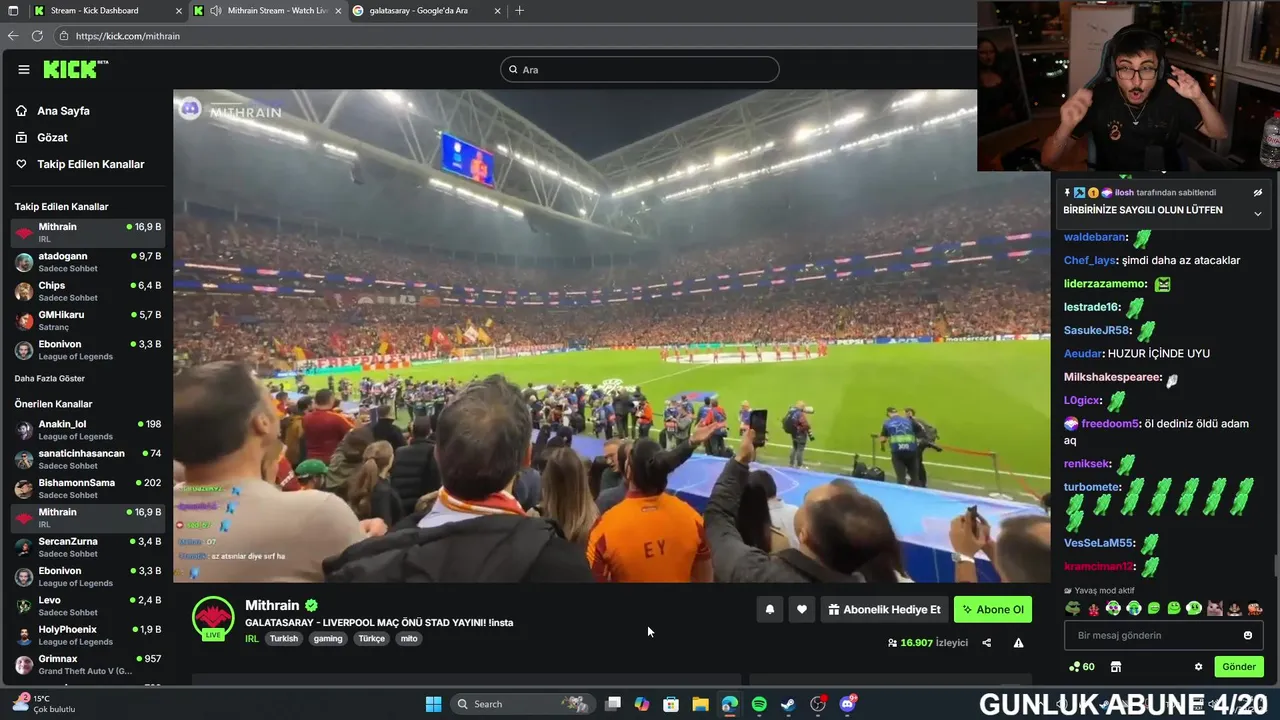1280x720 pixels.
Task: Open Spotify from the taskbar
Action: click(759, 704)
